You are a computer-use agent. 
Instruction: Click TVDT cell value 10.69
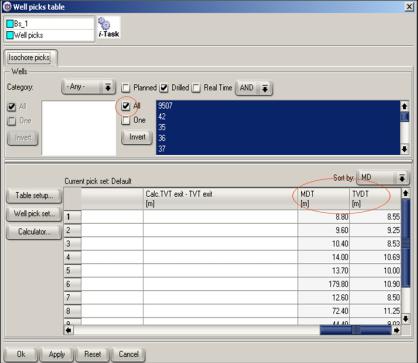(x=375, y=257)
